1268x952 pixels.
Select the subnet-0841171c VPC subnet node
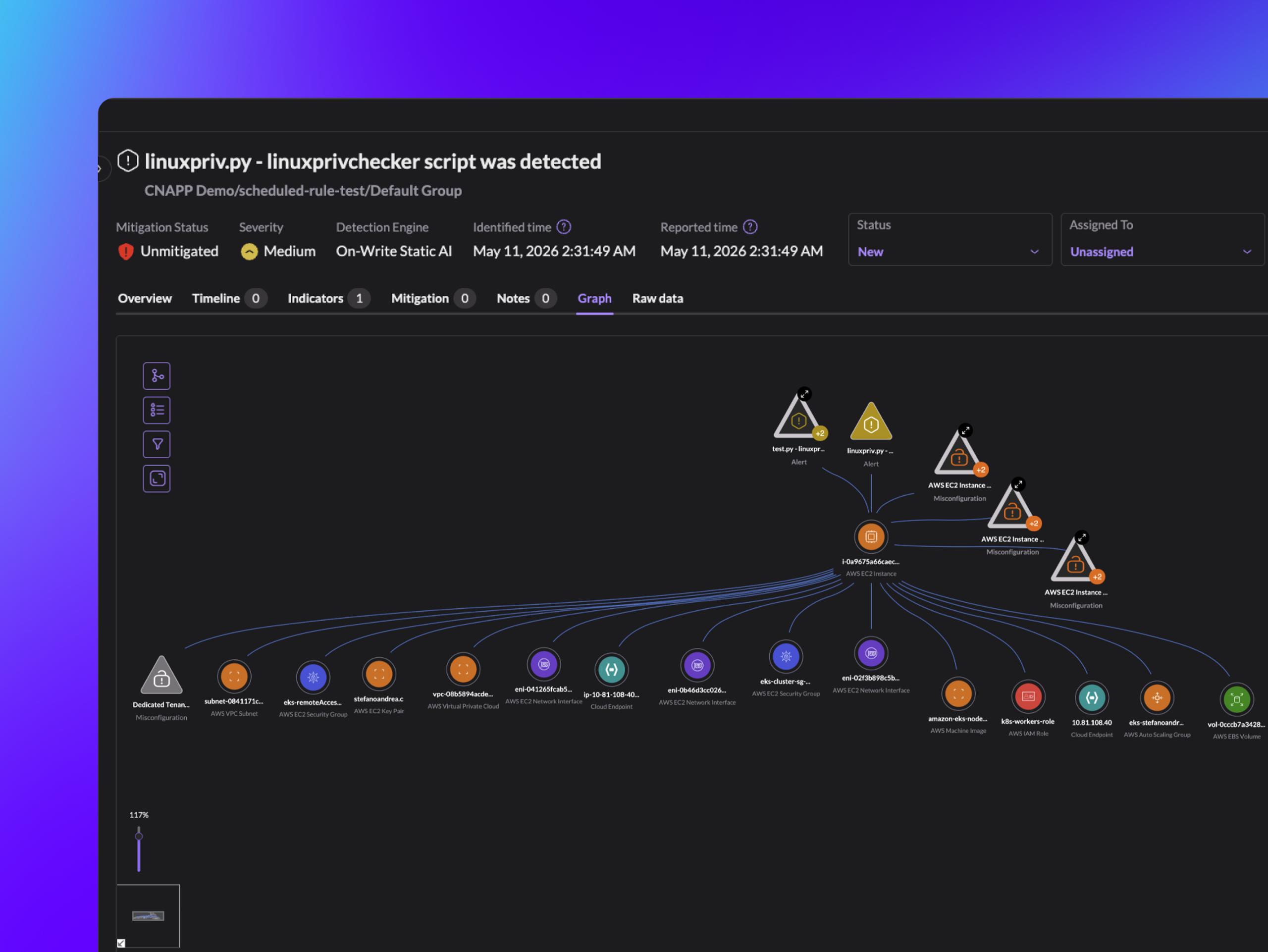coord(234,677)
